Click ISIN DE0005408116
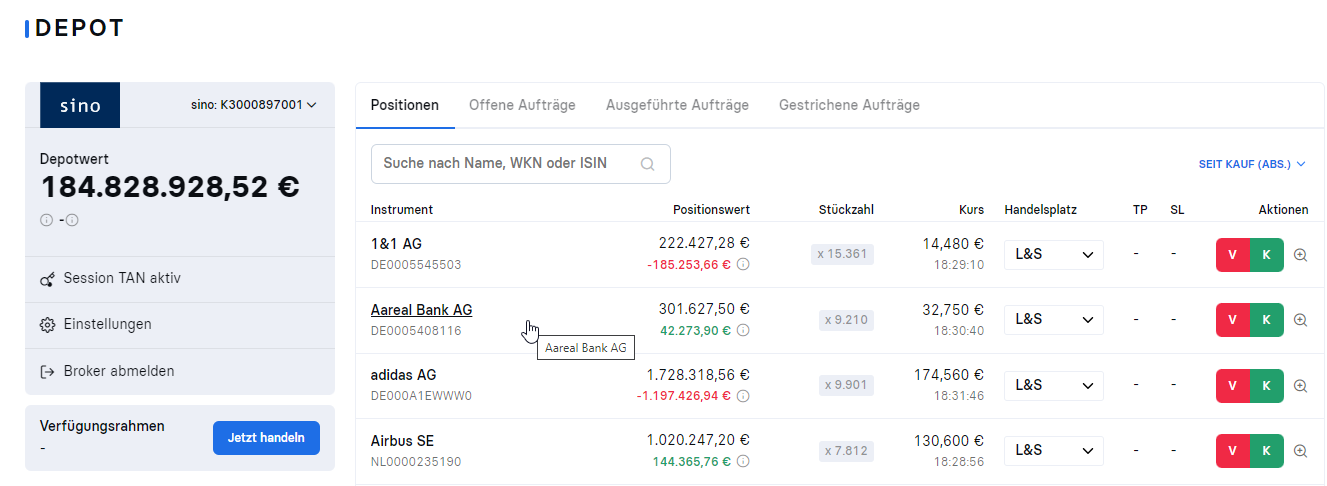Image resolution: width=1327 pixels, height=486 pixels. click(x=416, y=330)
